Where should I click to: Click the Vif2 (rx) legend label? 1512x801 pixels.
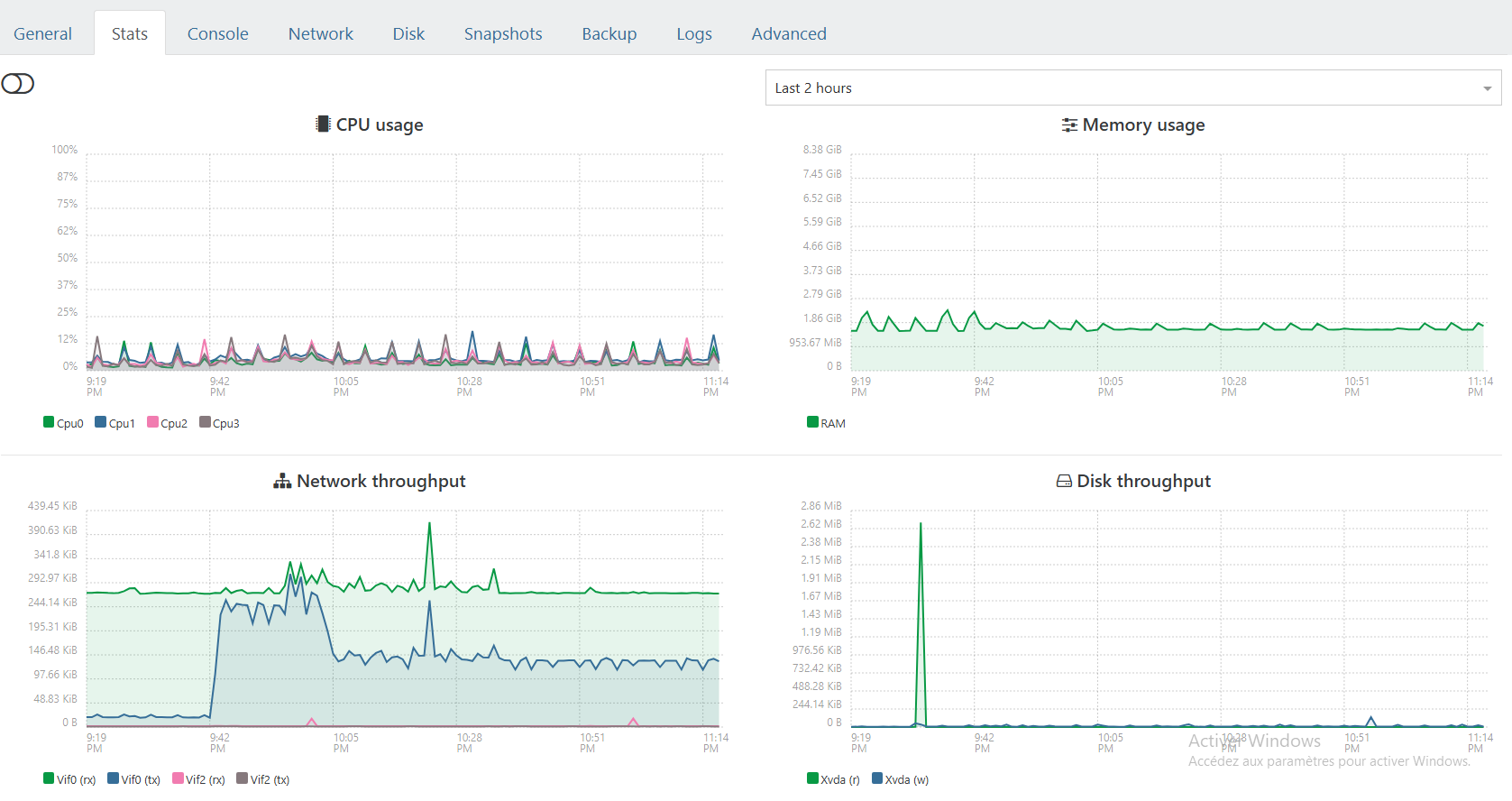pyautogui.click(x=206, y=779)
